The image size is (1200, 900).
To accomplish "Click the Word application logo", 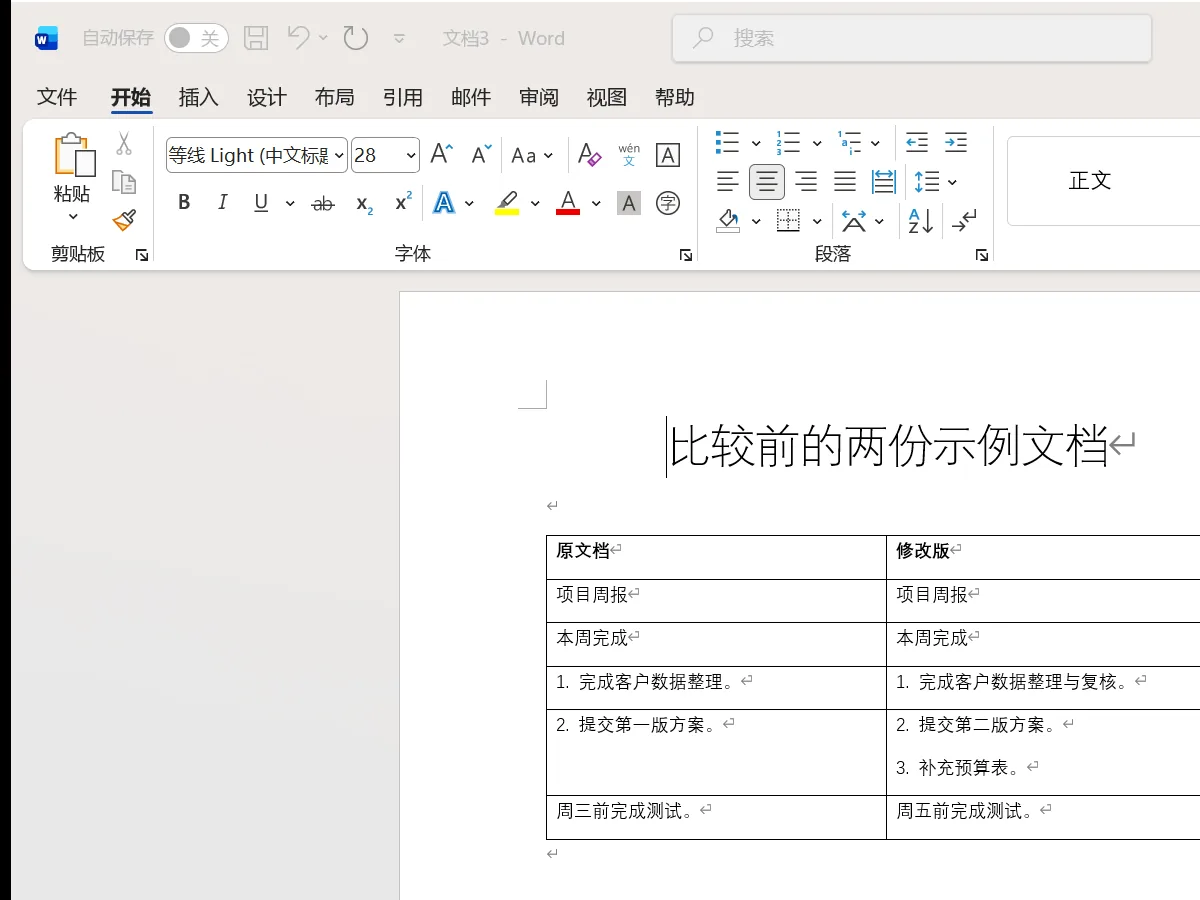I will point(46,39).
